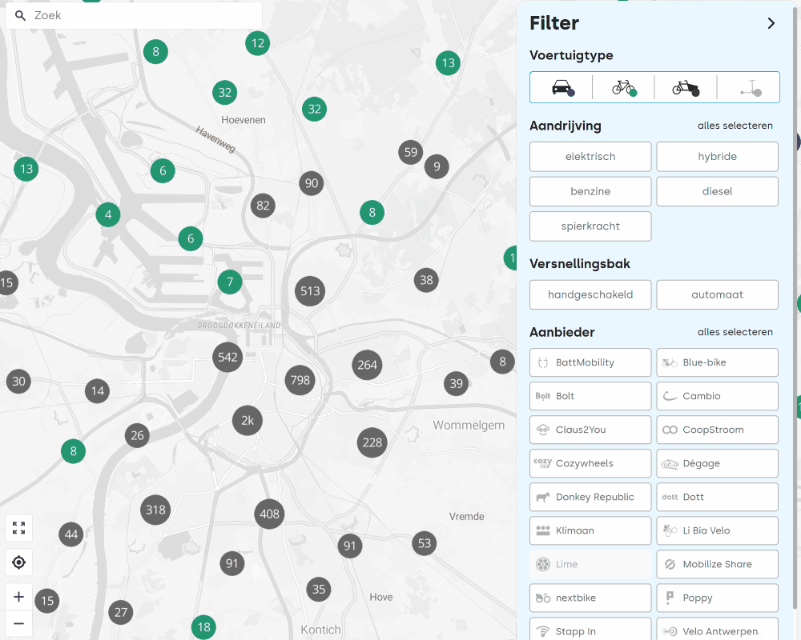Zoom out of the map
This screenshot has width=801, height=640.
coord(19,624)
